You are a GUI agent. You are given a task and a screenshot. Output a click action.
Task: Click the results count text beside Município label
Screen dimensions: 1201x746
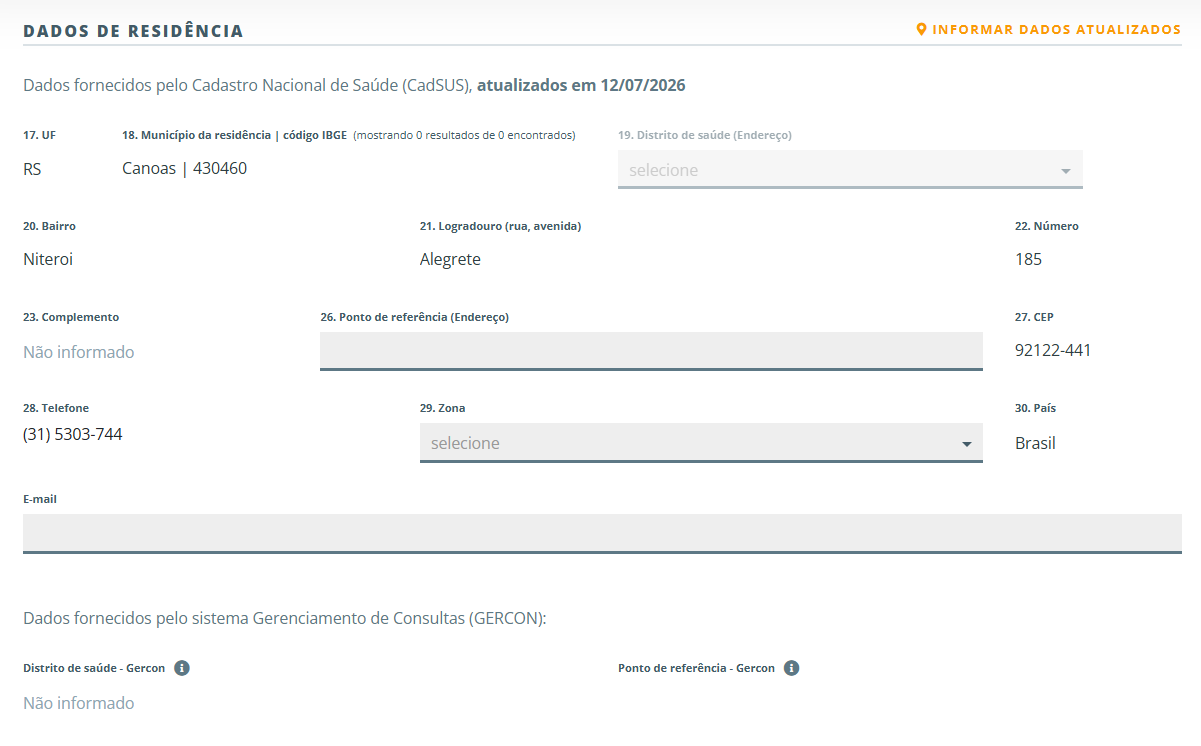pyautogui.click(x=464, y=136)
